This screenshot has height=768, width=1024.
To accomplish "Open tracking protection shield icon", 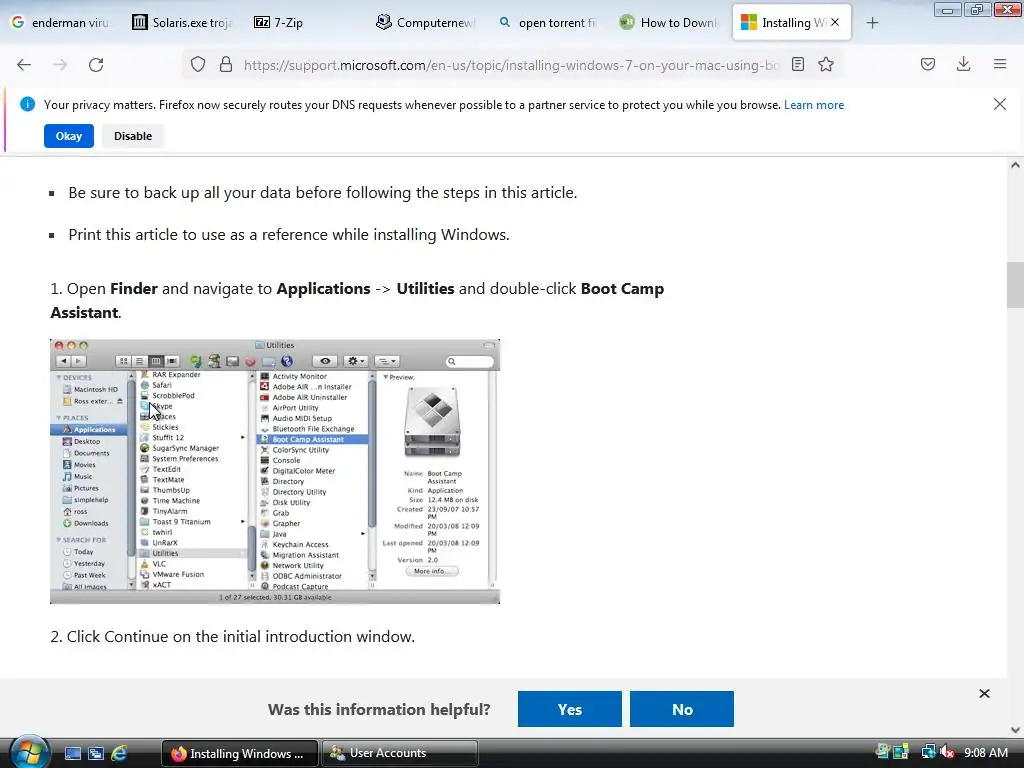I will click(x=198, y=65).
